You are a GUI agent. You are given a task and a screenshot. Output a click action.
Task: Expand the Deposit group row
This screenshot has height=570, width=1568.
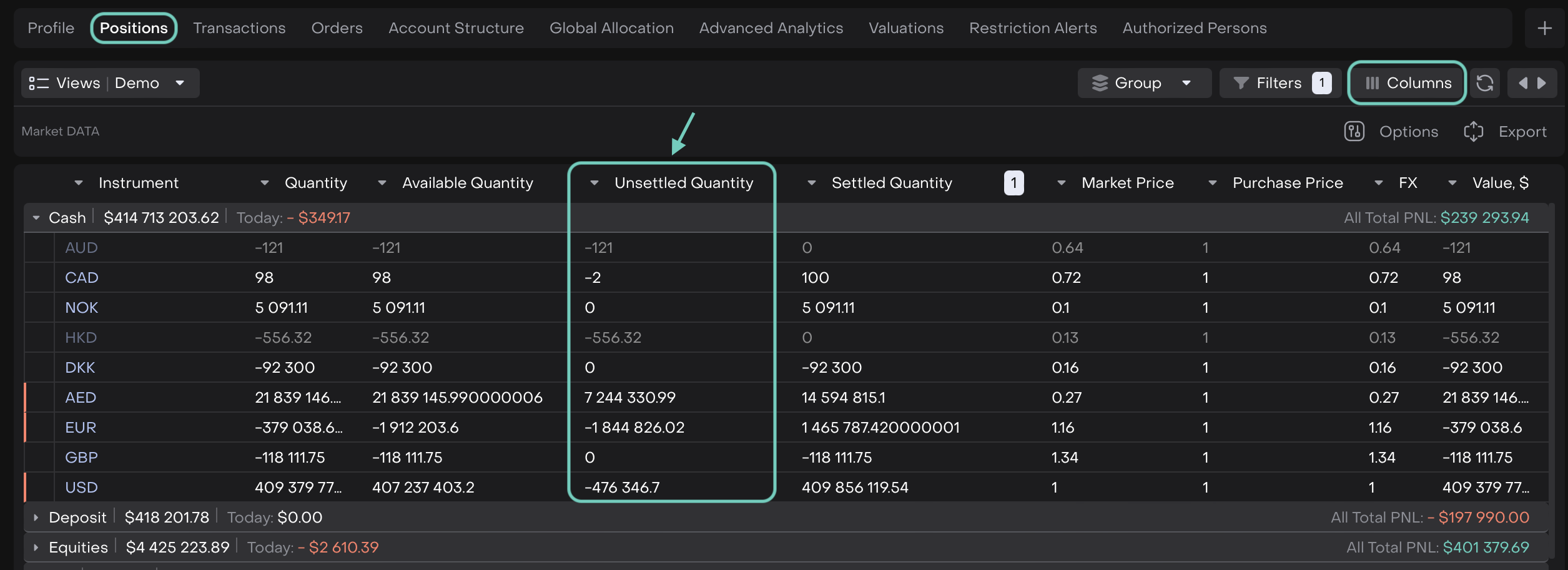point(36,518)
